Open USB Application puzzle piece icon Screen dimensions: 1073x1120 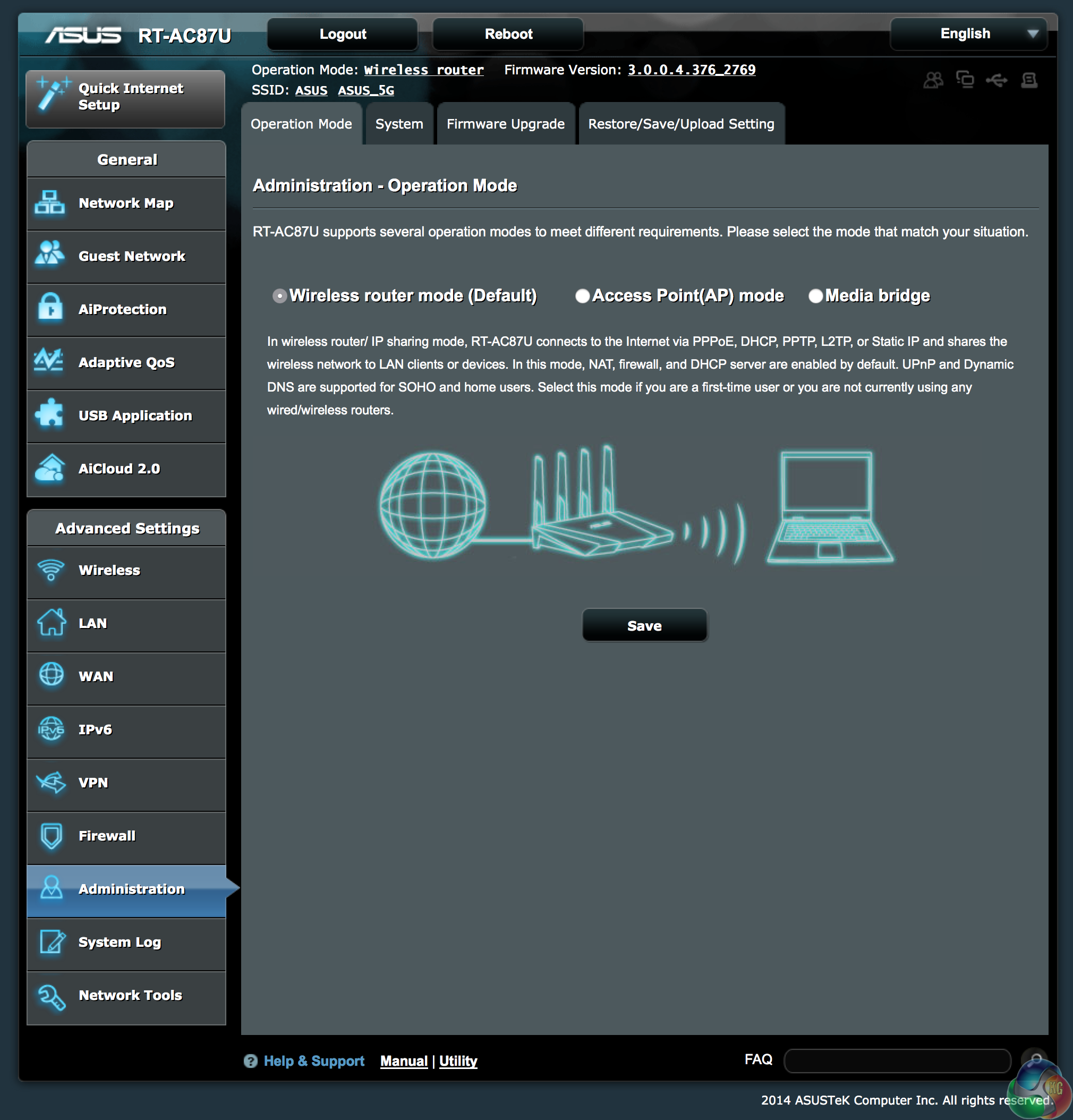[x=50, y=415]
